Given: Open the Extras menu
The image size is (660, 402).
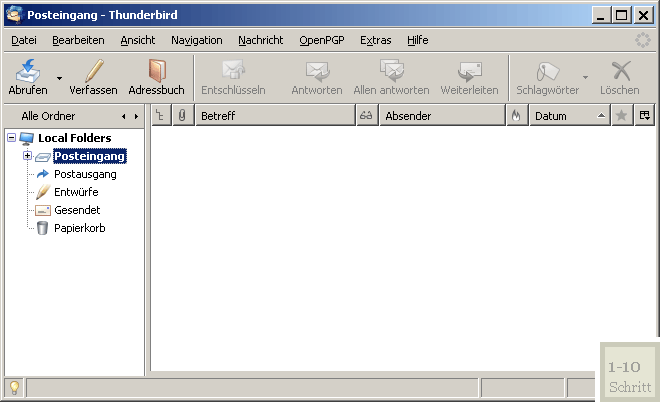Looking at the screenshot, I should (375, 40).
